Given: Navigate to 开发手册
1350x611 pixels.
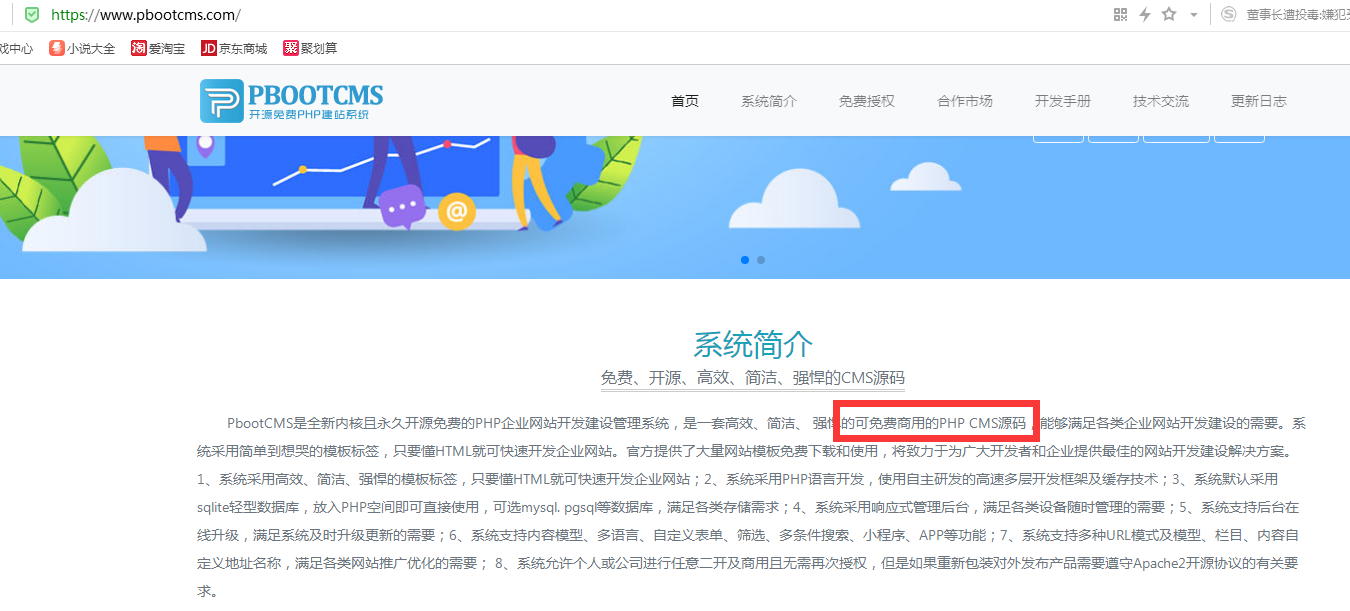Looking at the screenshot, I should click(x=1063, y=101).
